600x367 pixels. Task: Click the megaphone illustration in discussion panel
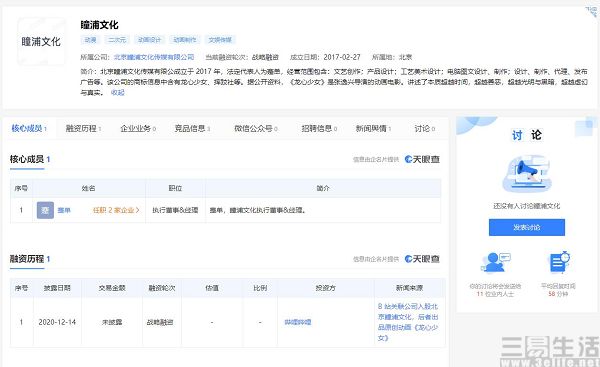pos(527,174)
